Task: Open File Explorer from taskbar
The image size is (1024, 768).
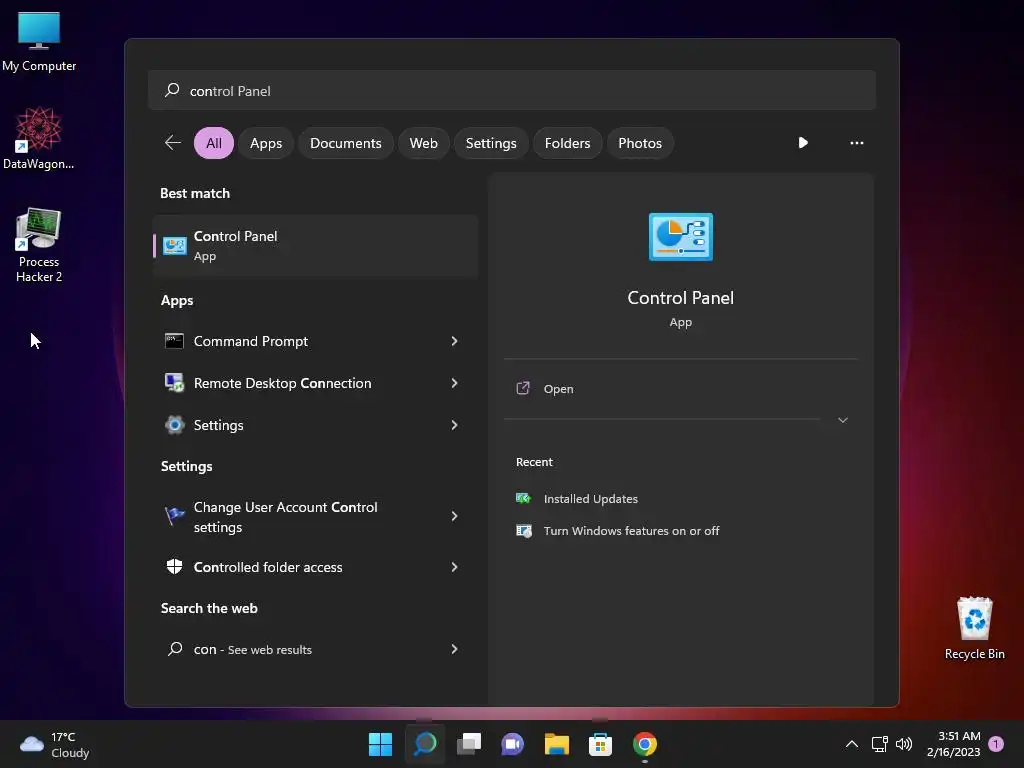Action: (x=556, y=744)
